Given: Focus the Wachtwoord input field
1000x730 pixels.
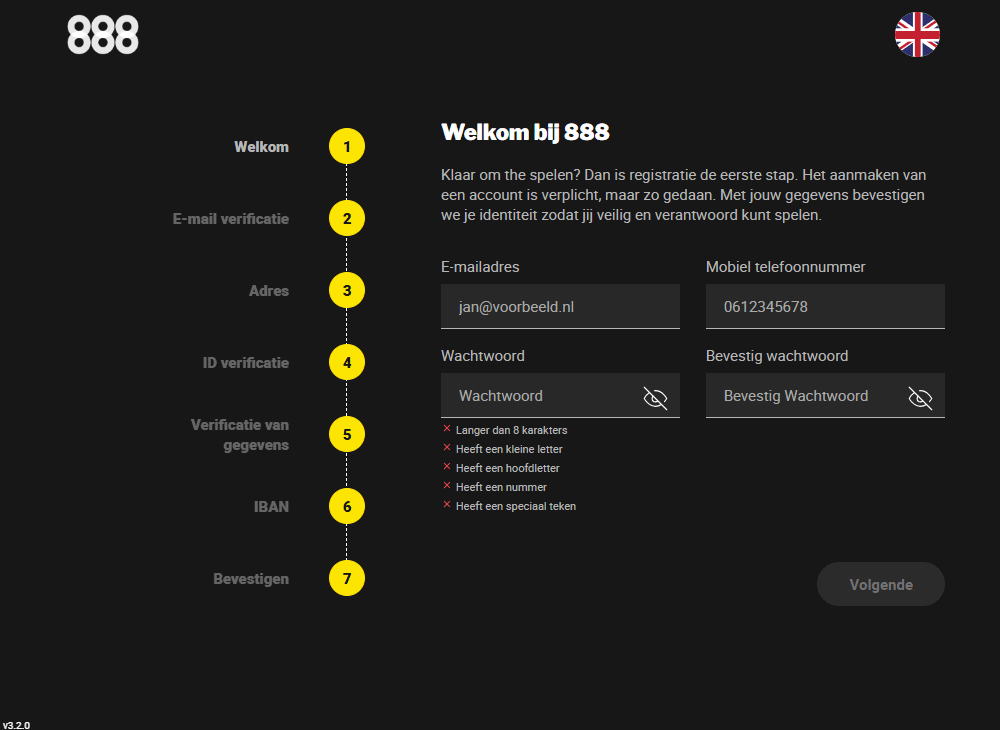Looking at the screenshot, I should coord(561,396).
